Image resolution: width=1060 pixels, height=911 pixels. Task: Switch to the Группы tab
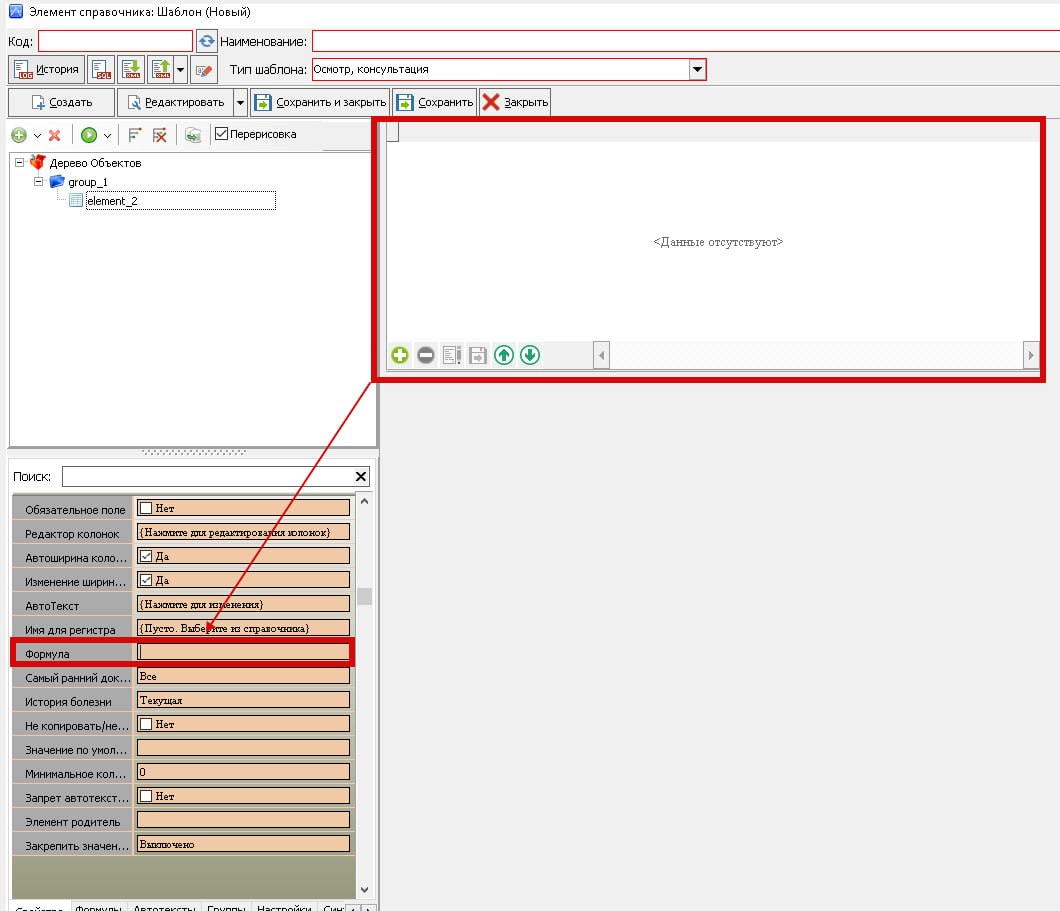click(226, 907)
